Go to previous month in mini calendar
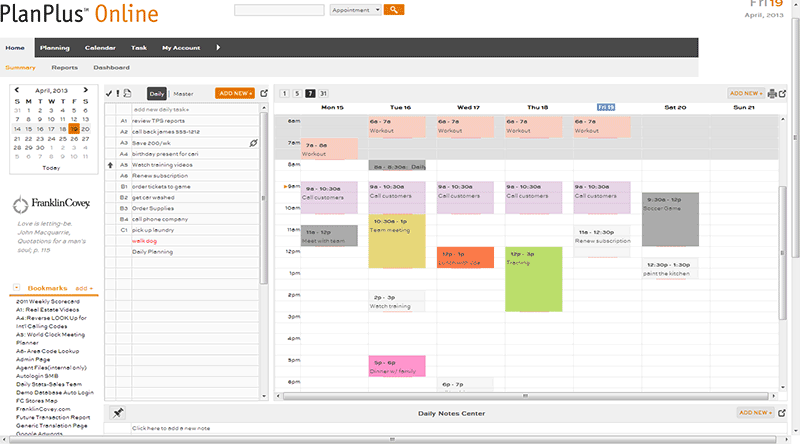Viewport: 800px width, 444px height. click(17, 90)
